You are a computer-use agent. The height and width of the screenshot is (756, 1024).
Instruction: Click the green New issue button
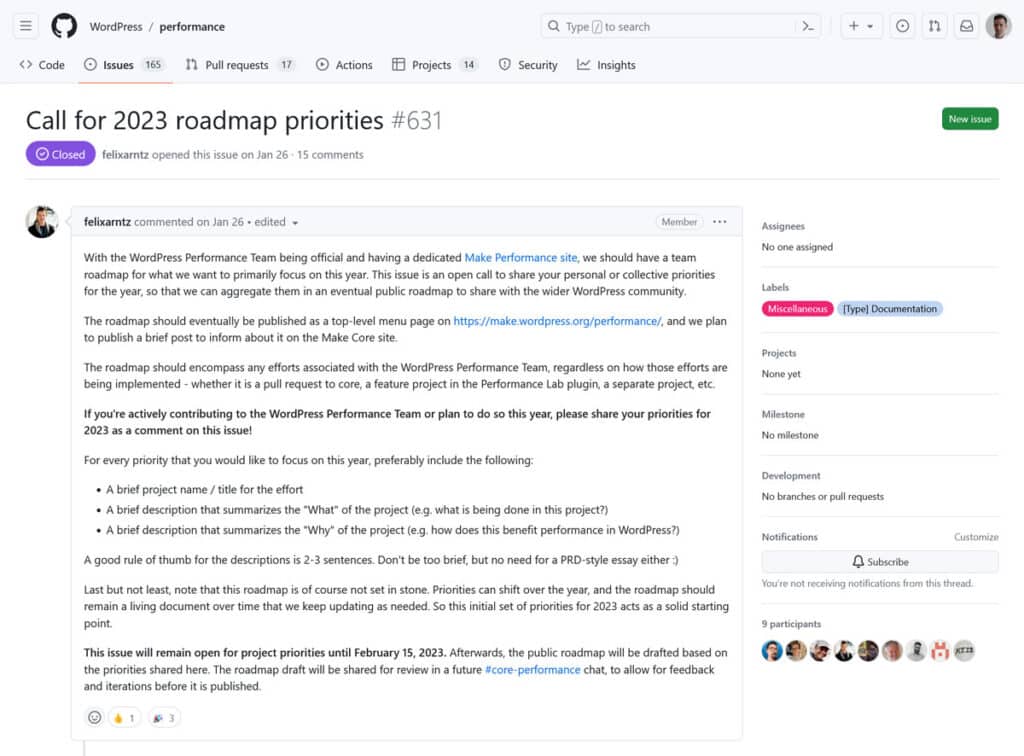coord(969,118)
